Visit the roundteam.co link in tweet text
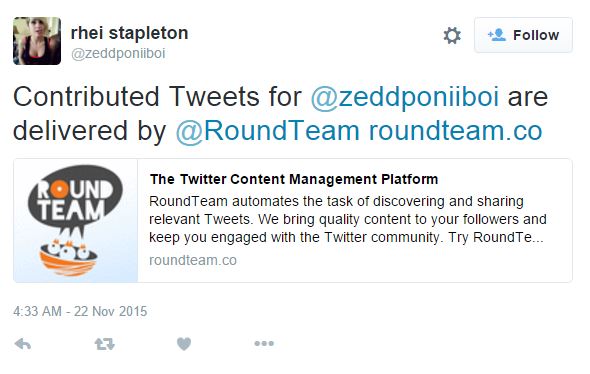 (456, 131)
